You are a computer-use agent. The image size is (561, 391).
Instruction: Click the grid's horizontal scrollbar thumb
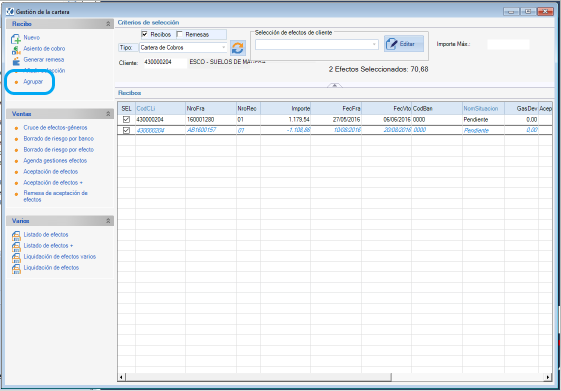258,377
